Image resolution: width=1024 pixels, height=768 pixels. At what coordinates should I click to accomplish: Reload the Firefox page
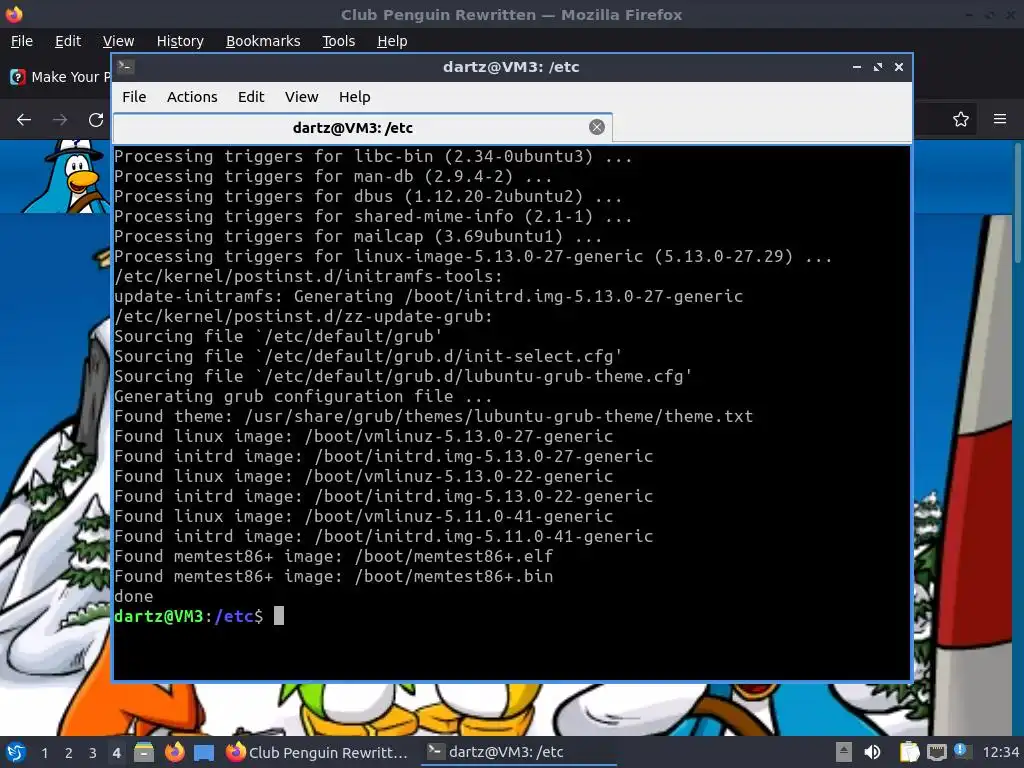pos(96,120)
